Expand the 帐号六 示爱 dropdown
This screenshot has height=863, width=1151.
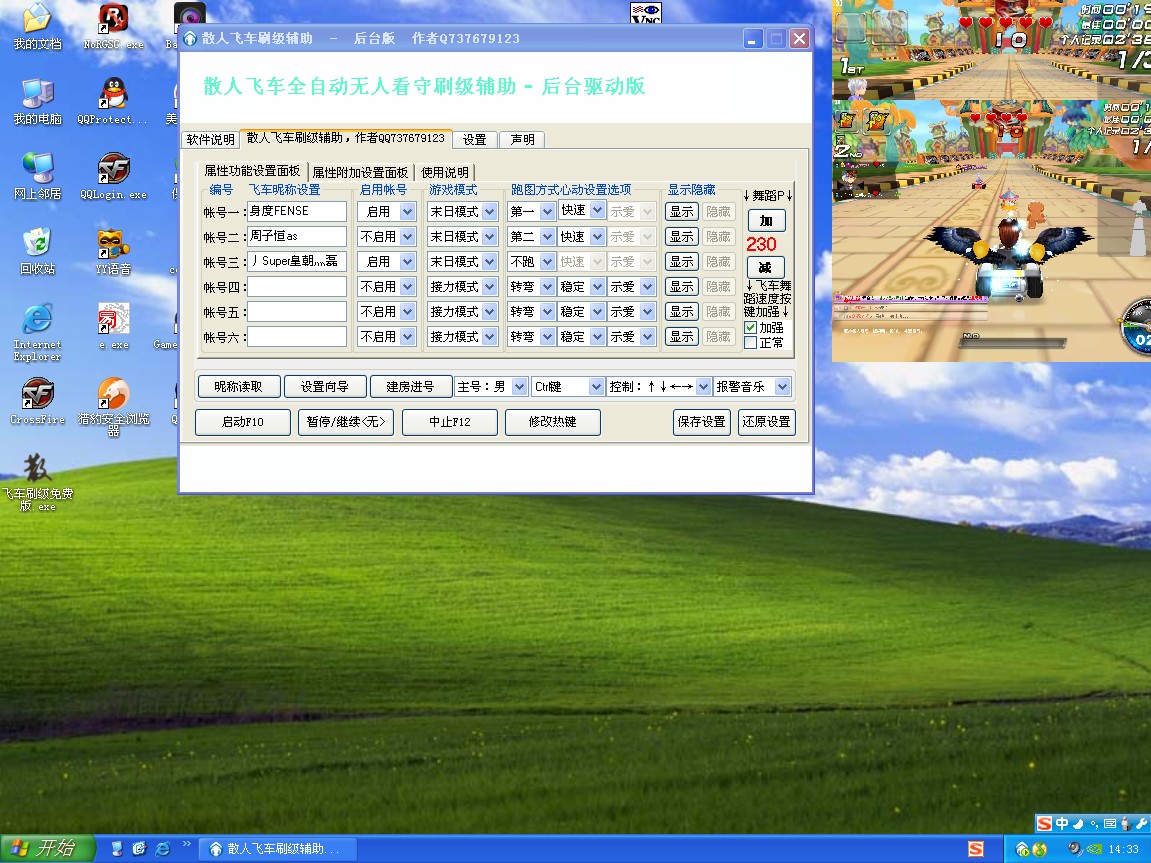click(647, 336)
